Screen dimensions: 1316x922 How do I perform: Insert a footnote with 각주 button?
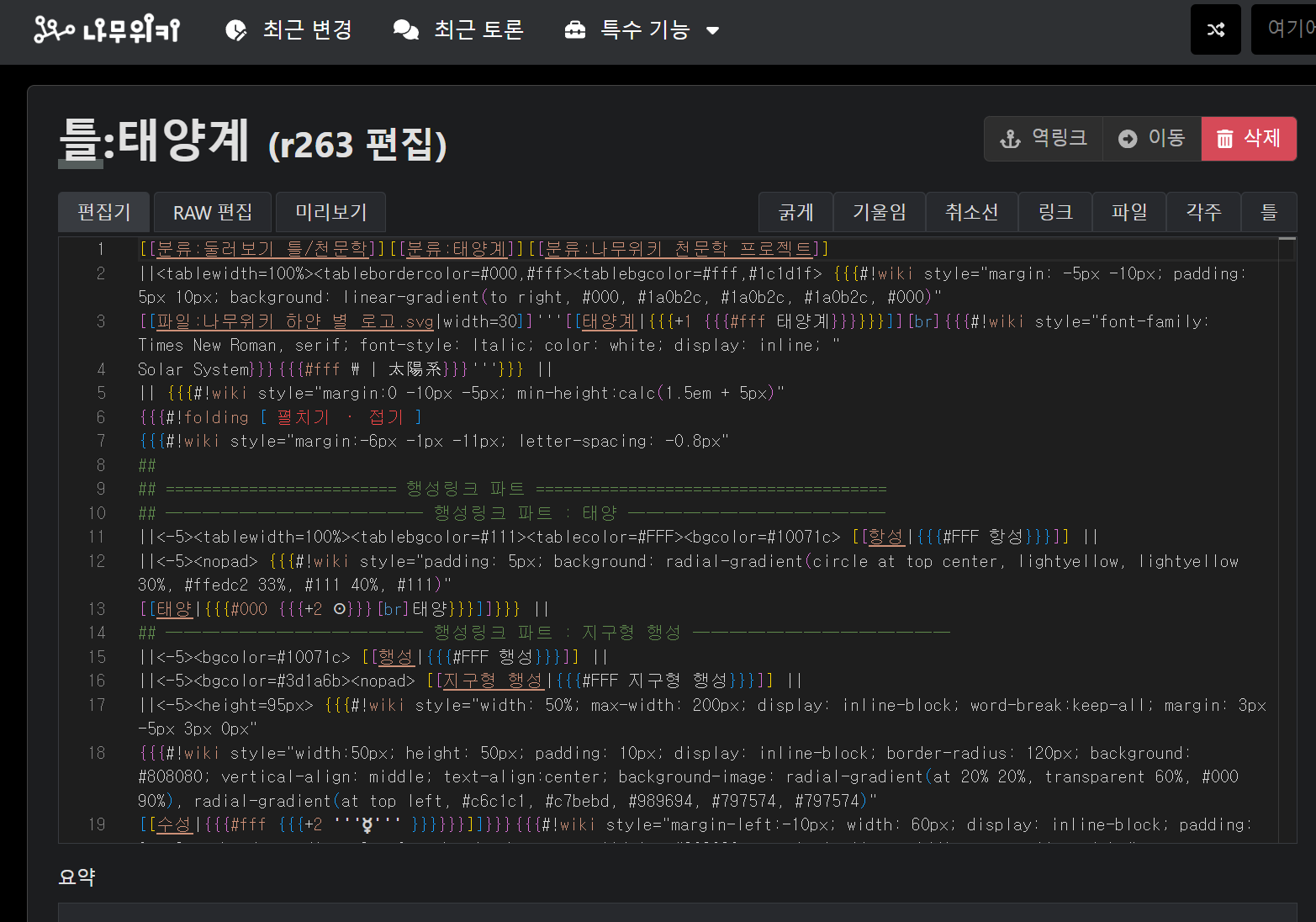(1203, 212)
